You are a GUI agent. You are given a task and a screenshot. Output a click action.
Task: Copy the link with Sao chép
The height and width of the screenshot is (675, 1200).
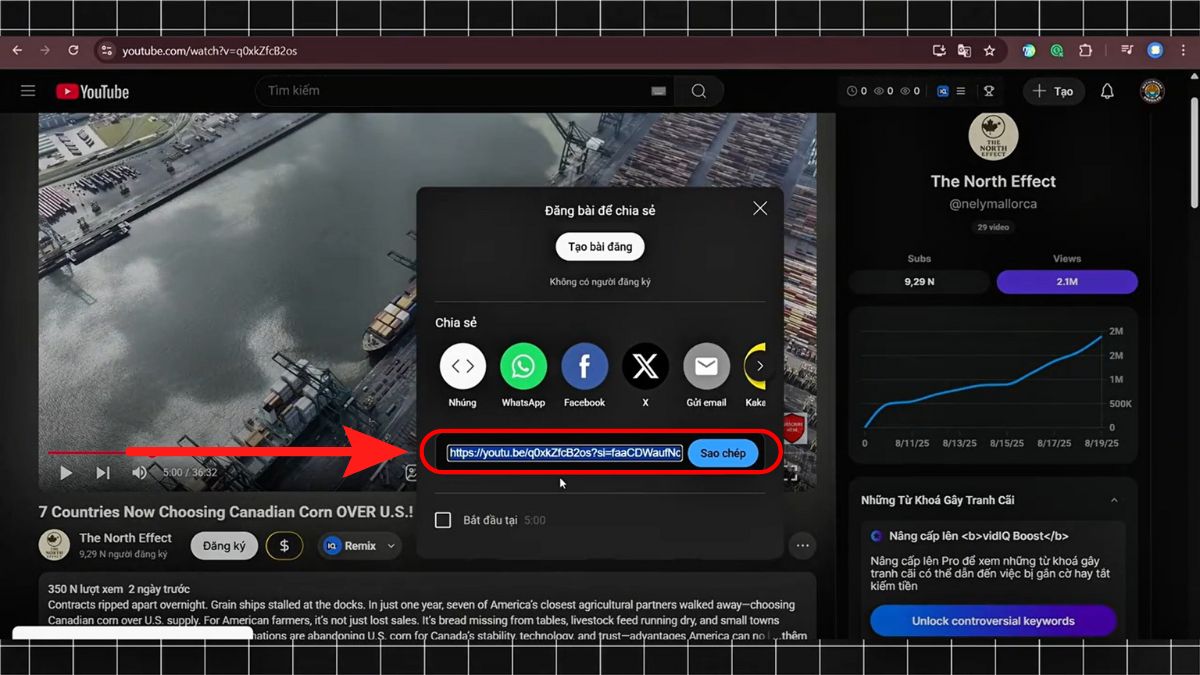[722, 452]
